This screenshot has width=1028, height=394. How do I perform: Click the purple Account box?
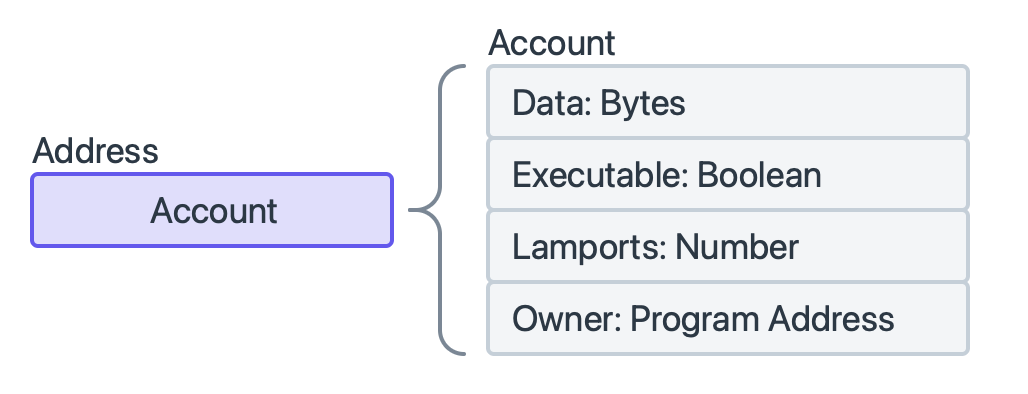212,210
